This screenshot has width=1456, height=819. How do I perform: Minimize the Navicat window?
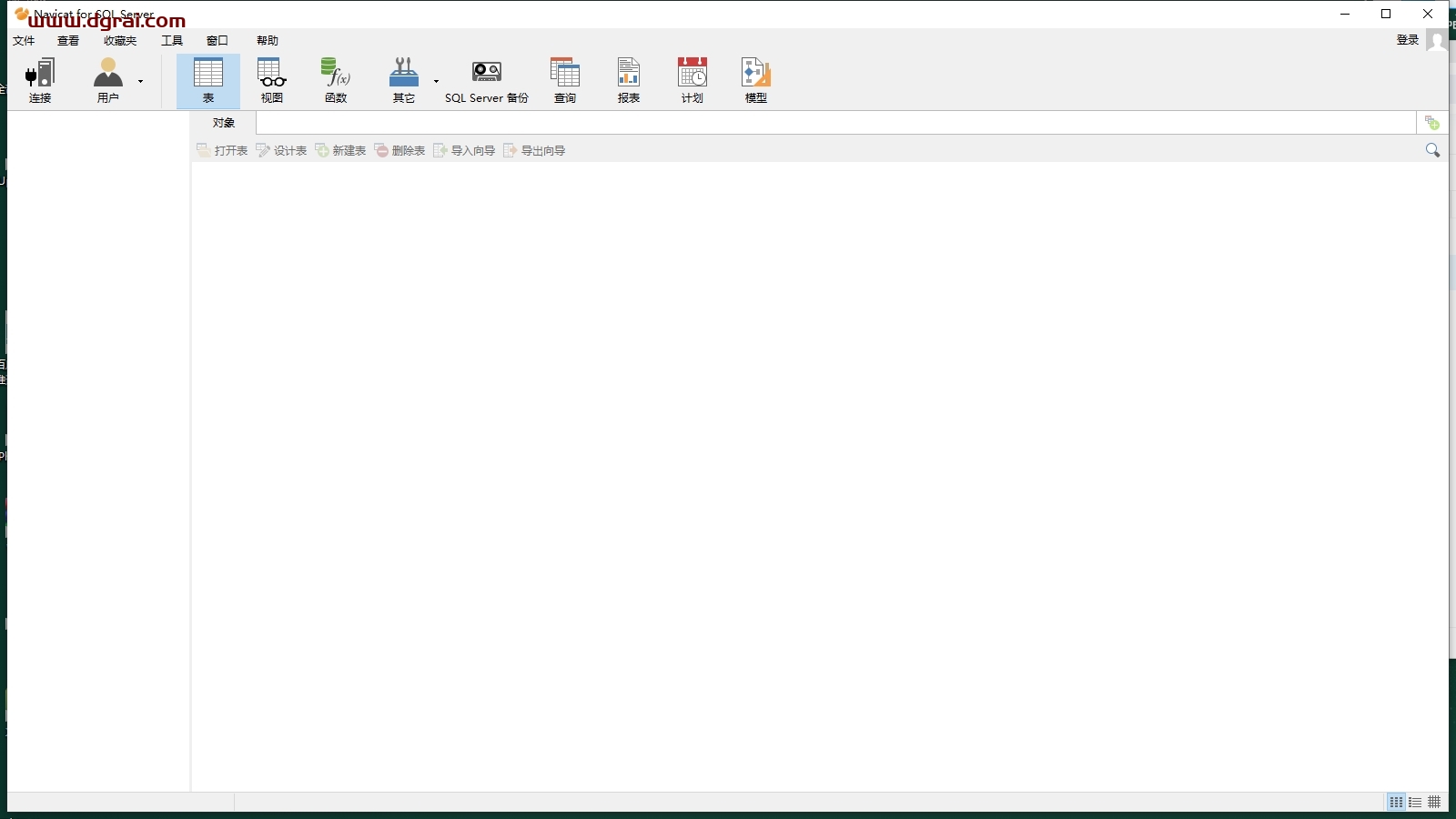point(1345,14)
